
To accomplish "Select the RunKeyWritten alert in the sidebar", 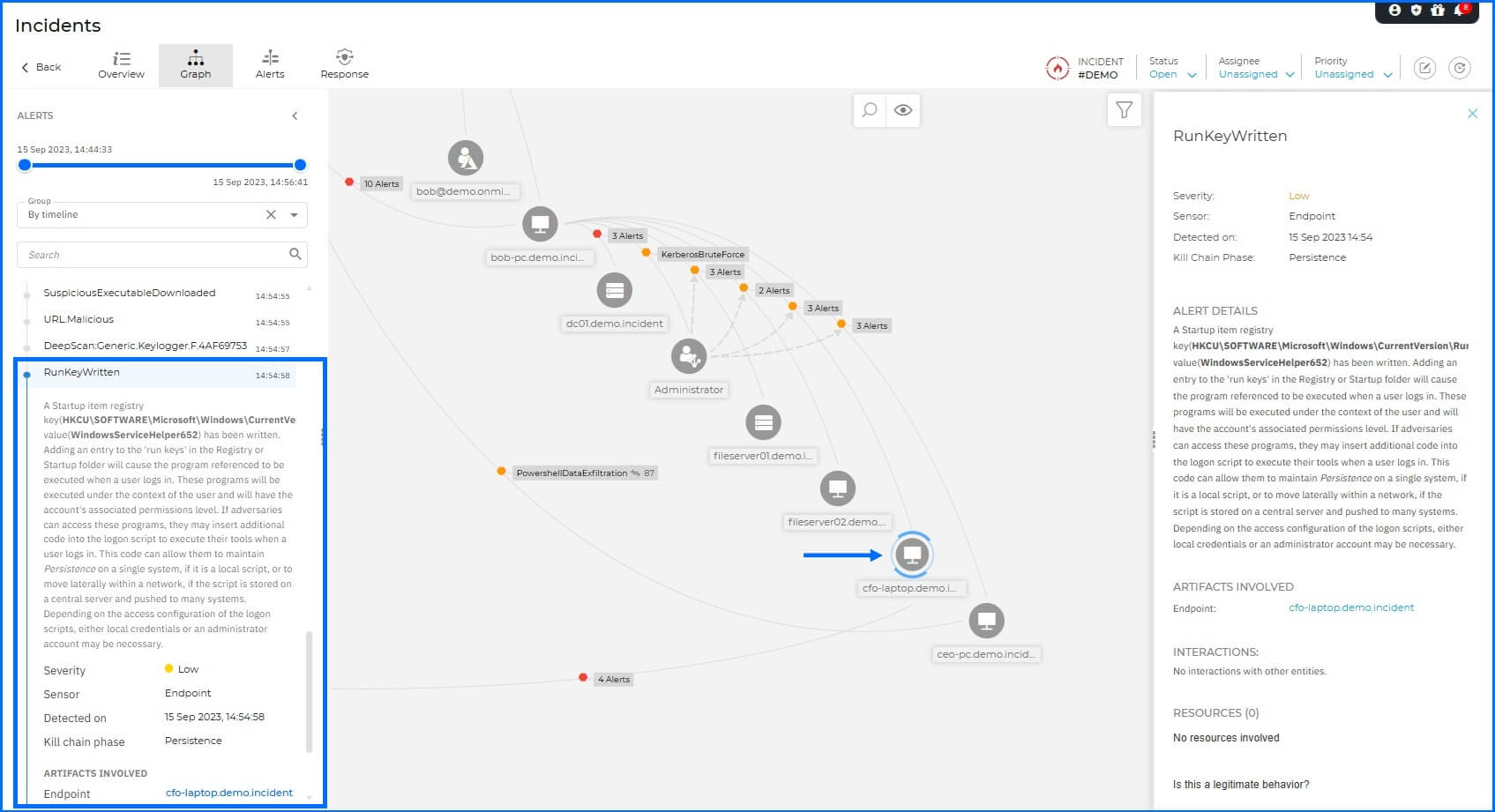I will [82, 372].
